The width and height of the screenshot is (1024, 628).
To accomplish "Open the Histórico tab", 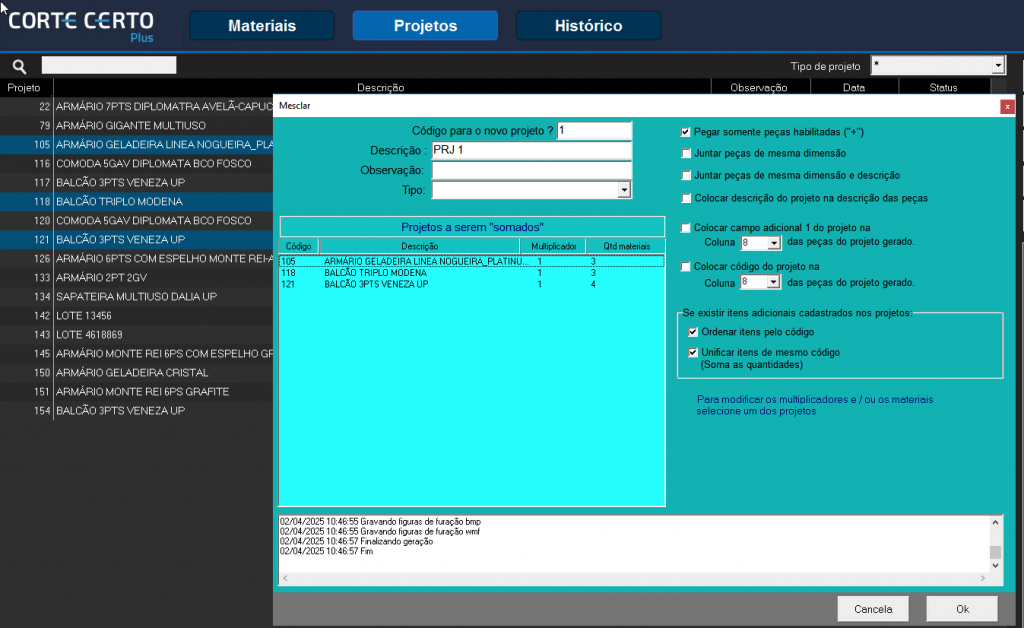I will (x=588, y=25).
